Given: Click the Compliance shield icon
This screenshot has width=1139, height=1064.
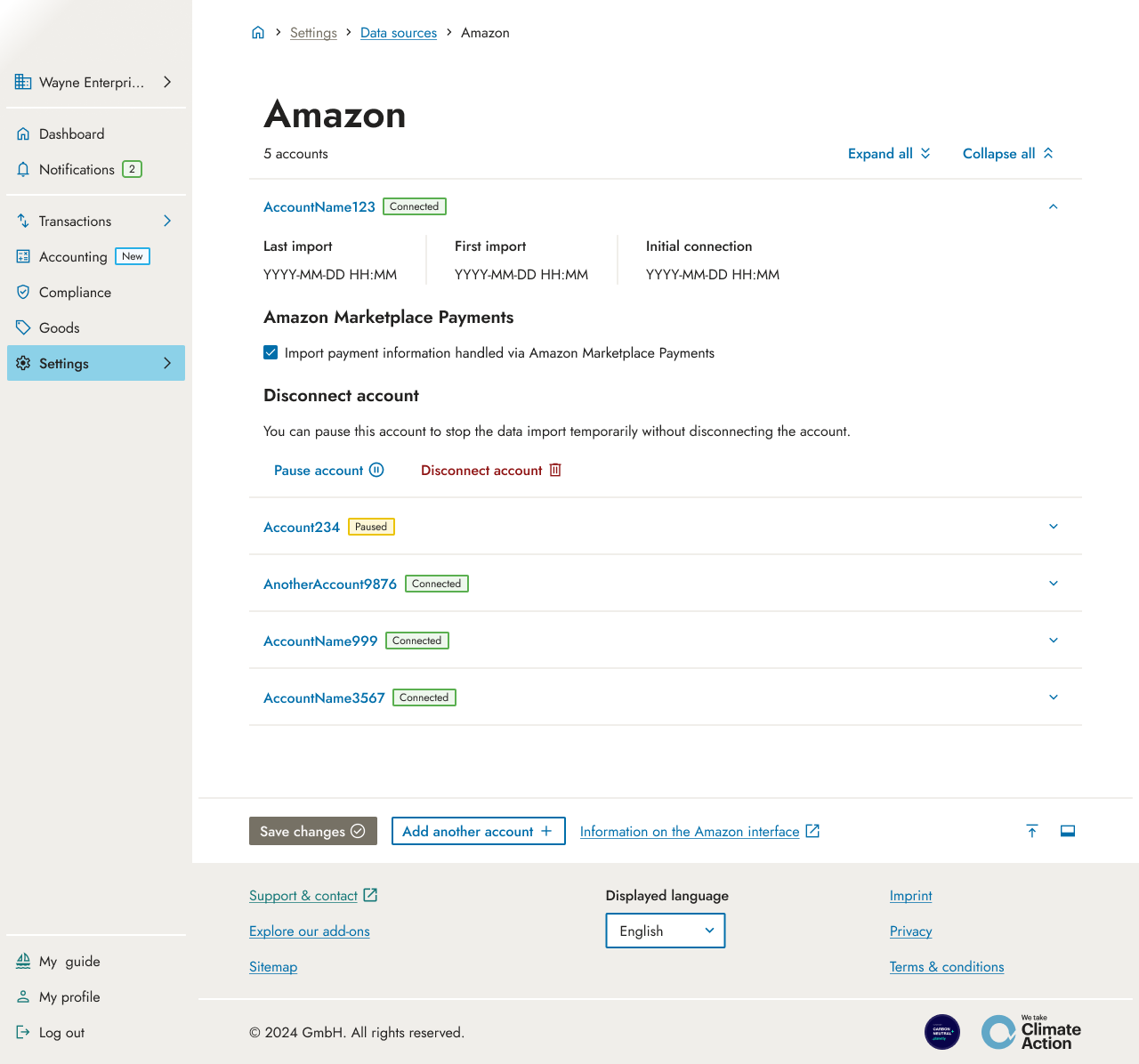Looking at the screenshot, I should click(x=23, y=292).
